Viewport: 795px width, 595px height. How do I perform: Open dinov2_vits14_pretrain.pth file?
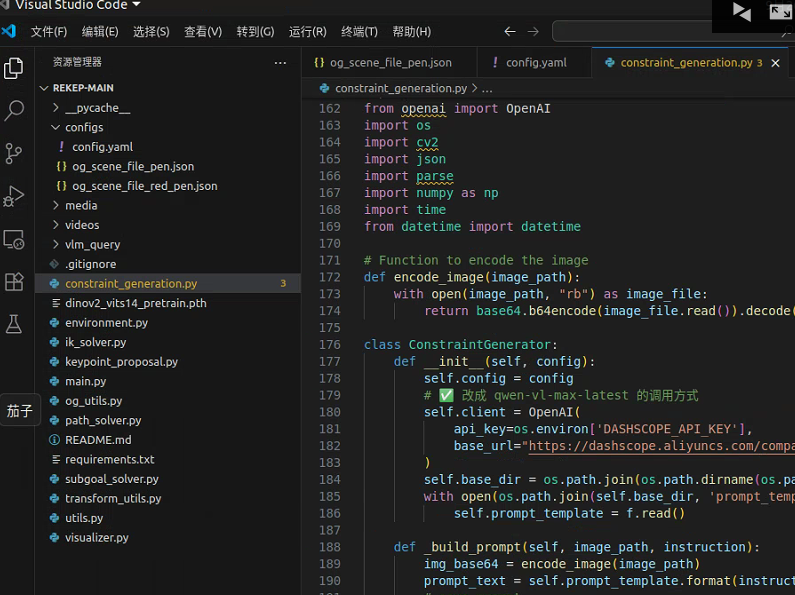[168, 303]
